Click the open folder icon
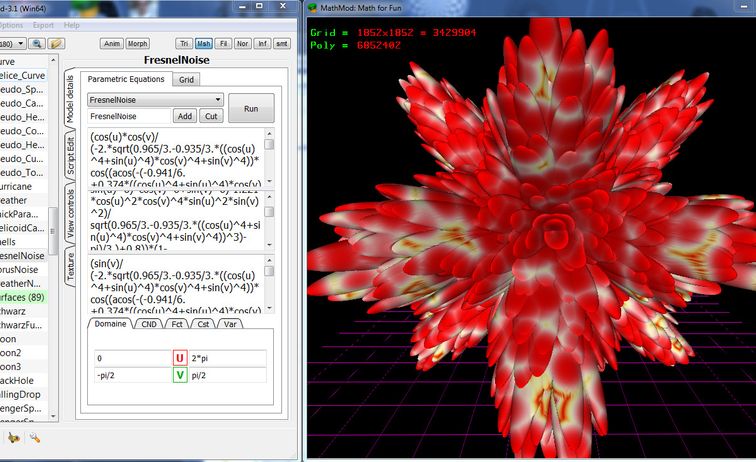Image resolution: width=756 pixels, height=462 pixels. [57, 44]
